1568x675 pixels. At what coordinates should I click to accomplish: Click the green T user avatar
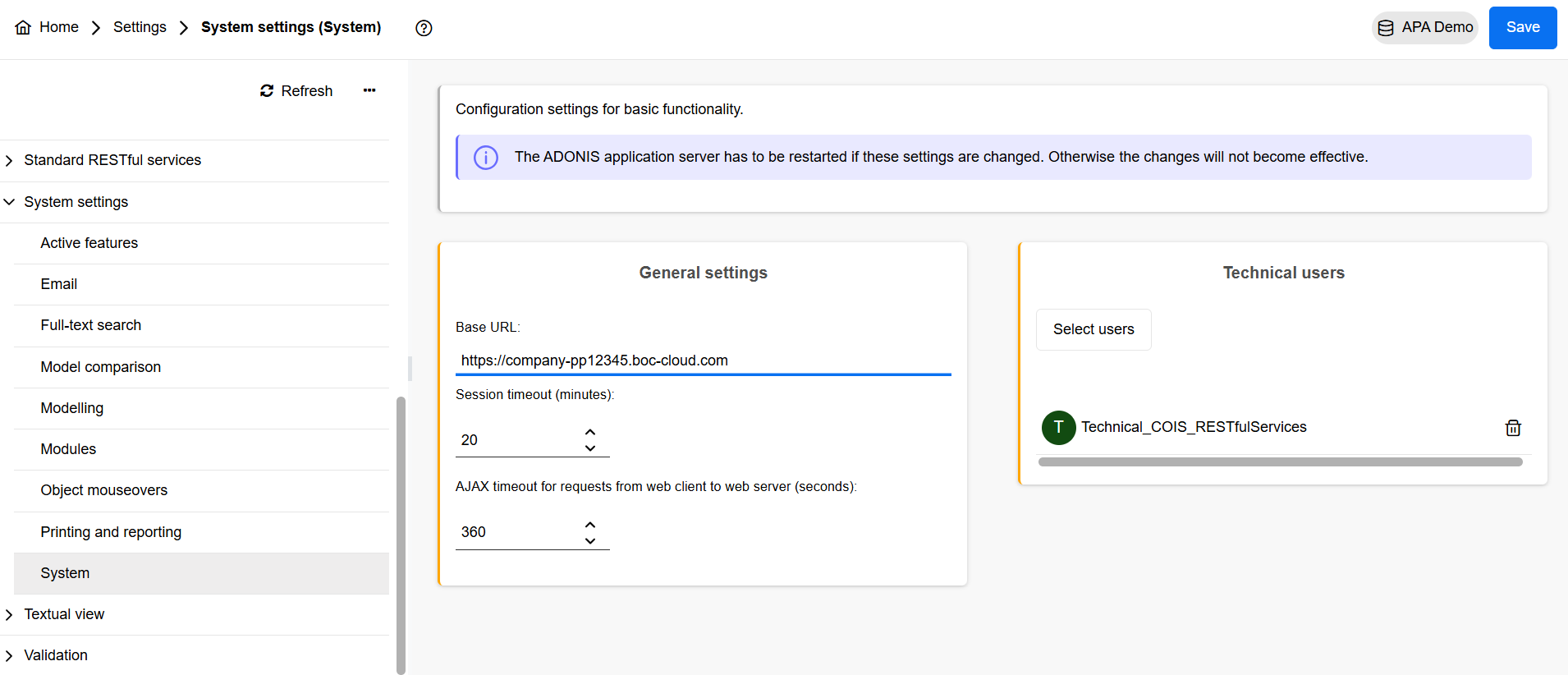coord(1058,428)
